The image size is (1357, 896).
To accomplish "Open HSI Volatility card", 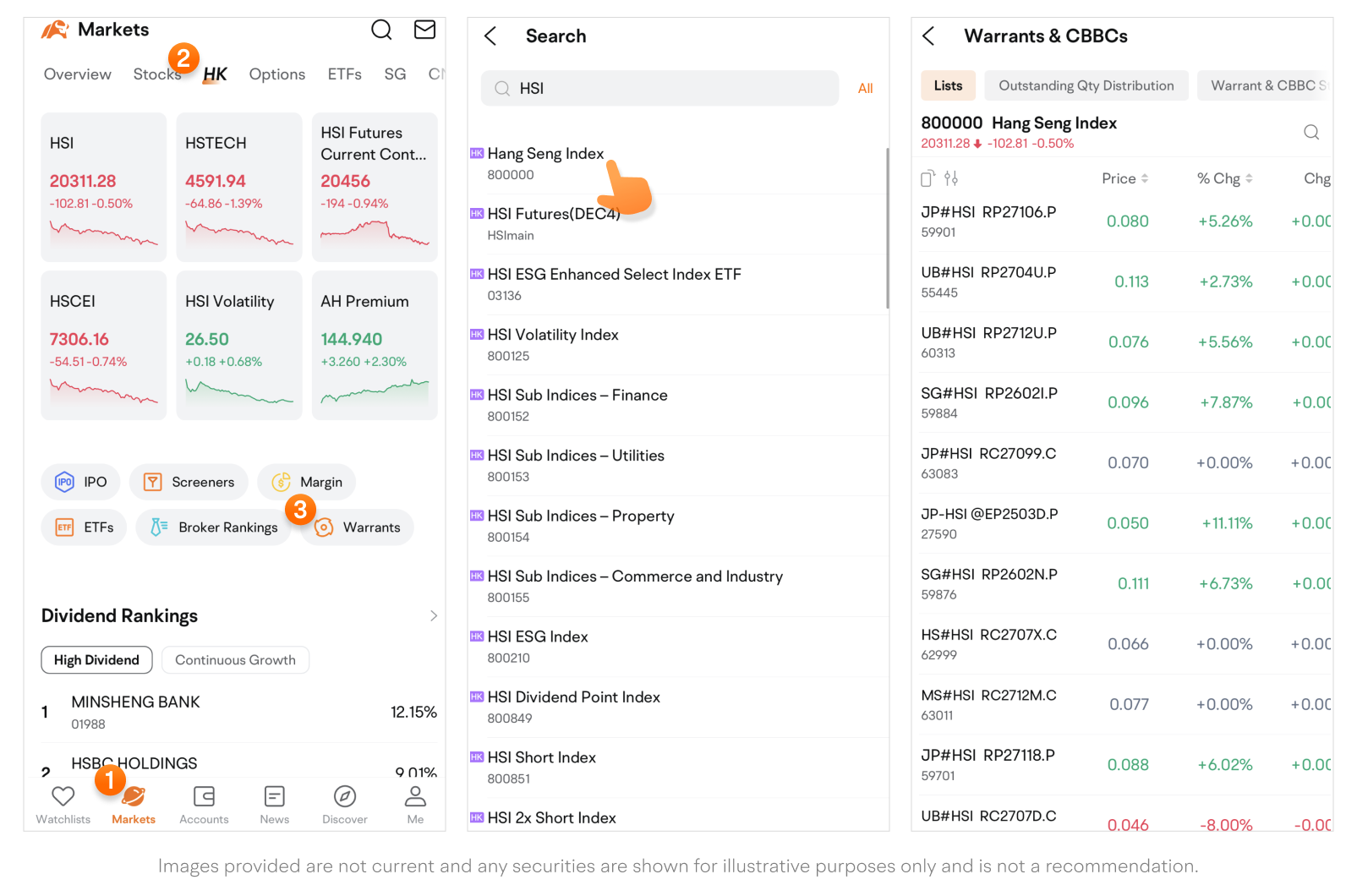I will click(x=239, y=345).
